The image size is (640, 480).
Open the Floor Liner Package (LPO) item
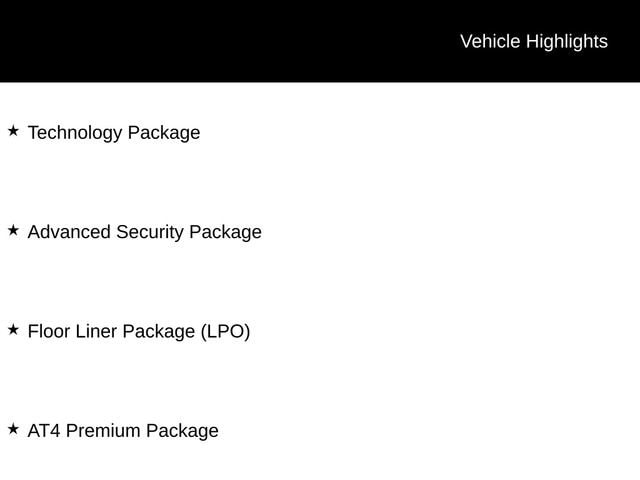138,331
